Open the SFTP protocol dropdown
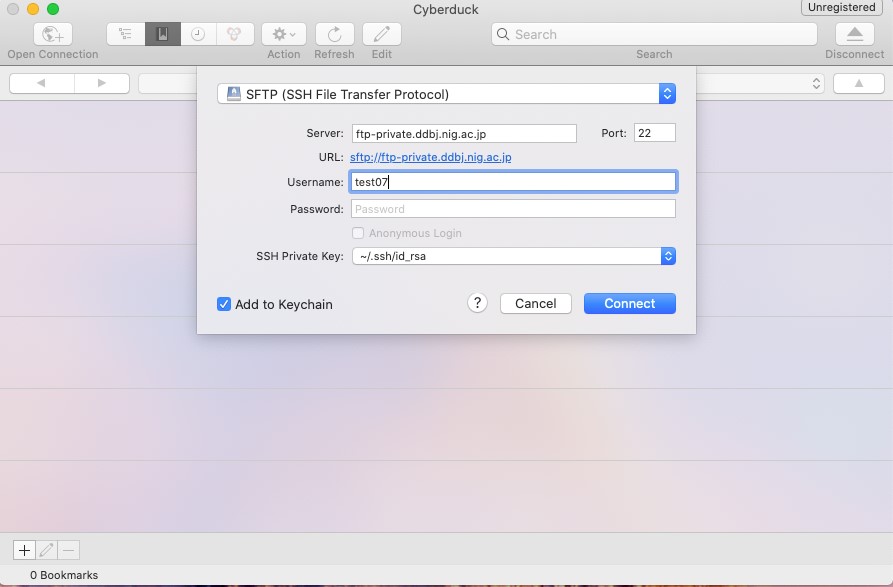The height and width of the screenshot is (587, 893). 446,94
